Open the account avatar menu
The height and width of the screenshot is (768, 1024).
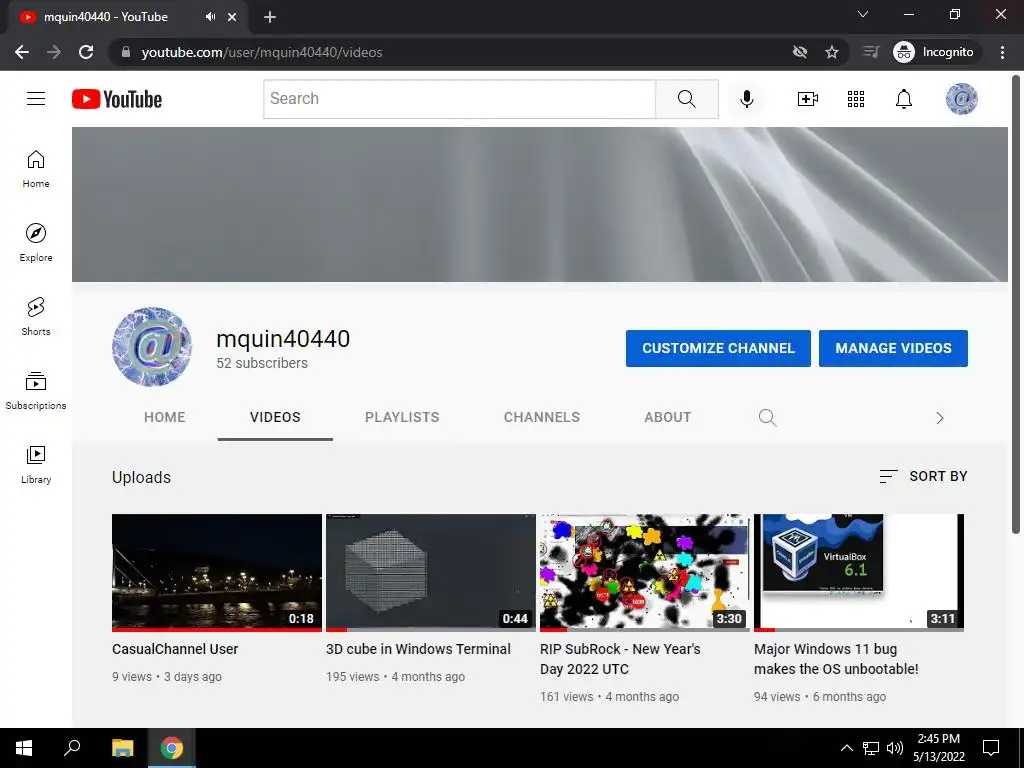pyautogui.click(x=961, y=99)
